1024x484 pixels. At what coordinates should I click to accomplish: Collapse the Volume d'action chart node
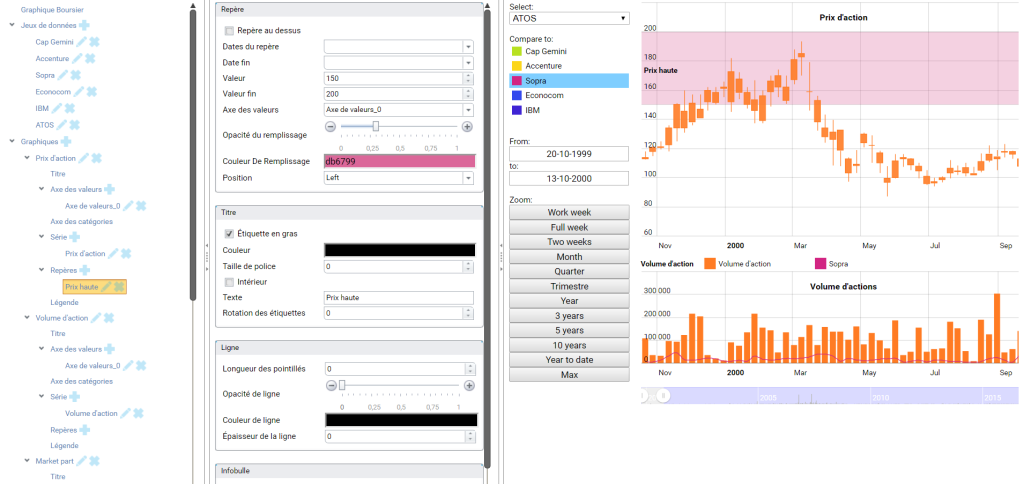pos(27,317)
